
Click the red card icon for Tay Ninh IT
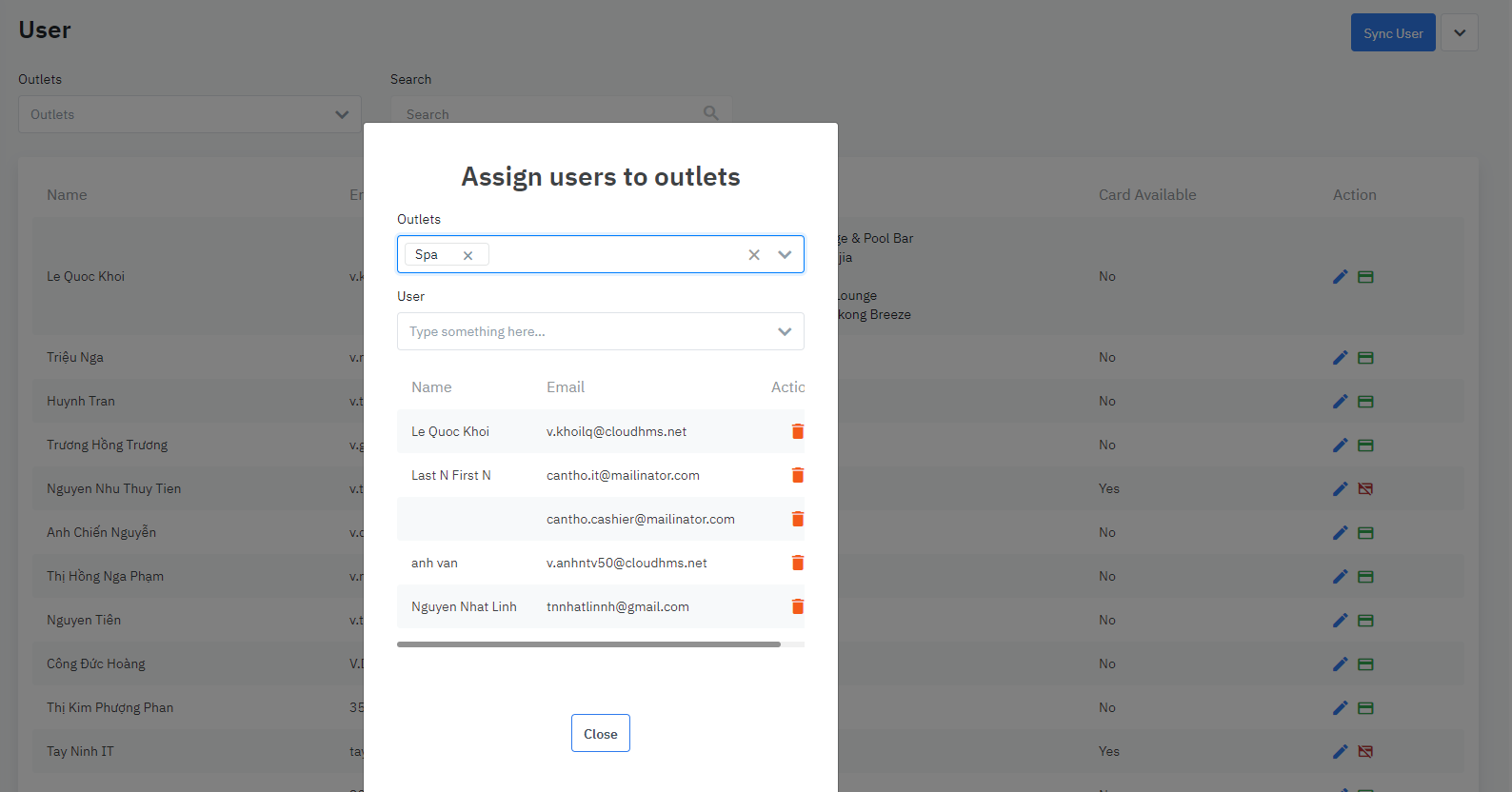[x=1365, y=752]
